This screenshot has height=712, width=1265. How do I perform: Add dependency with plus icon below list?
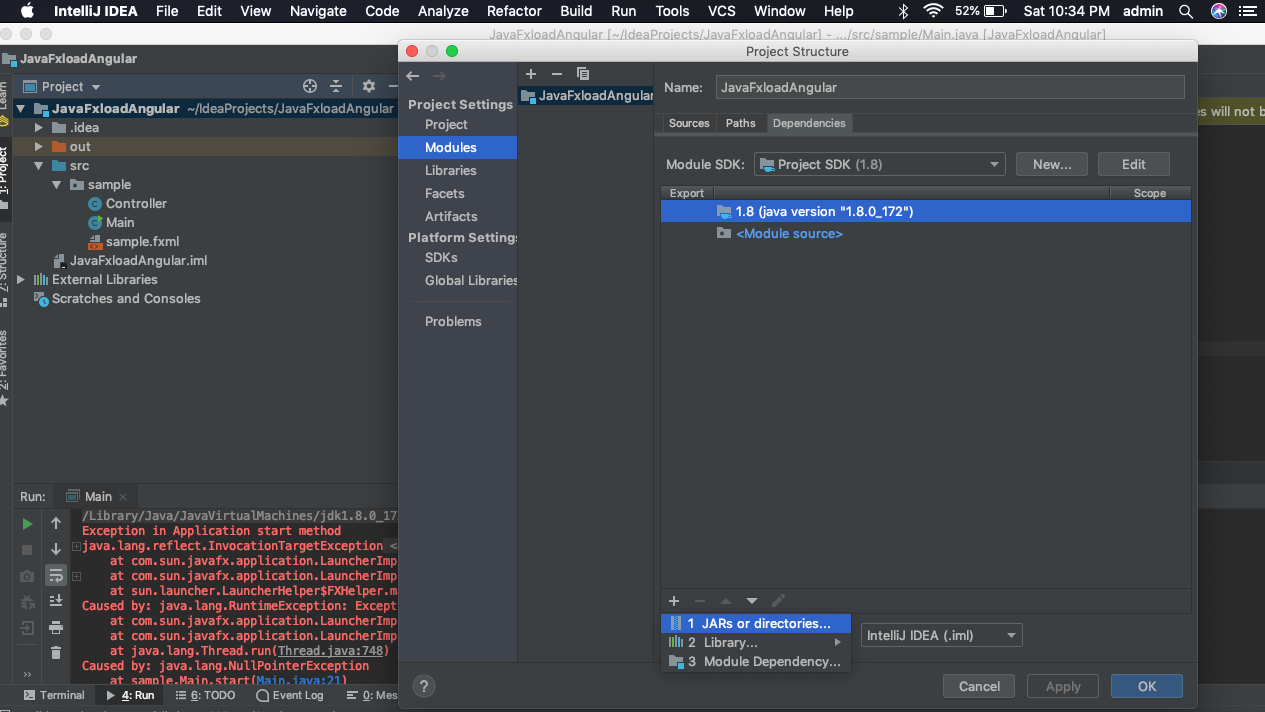[x=674, y=601]
